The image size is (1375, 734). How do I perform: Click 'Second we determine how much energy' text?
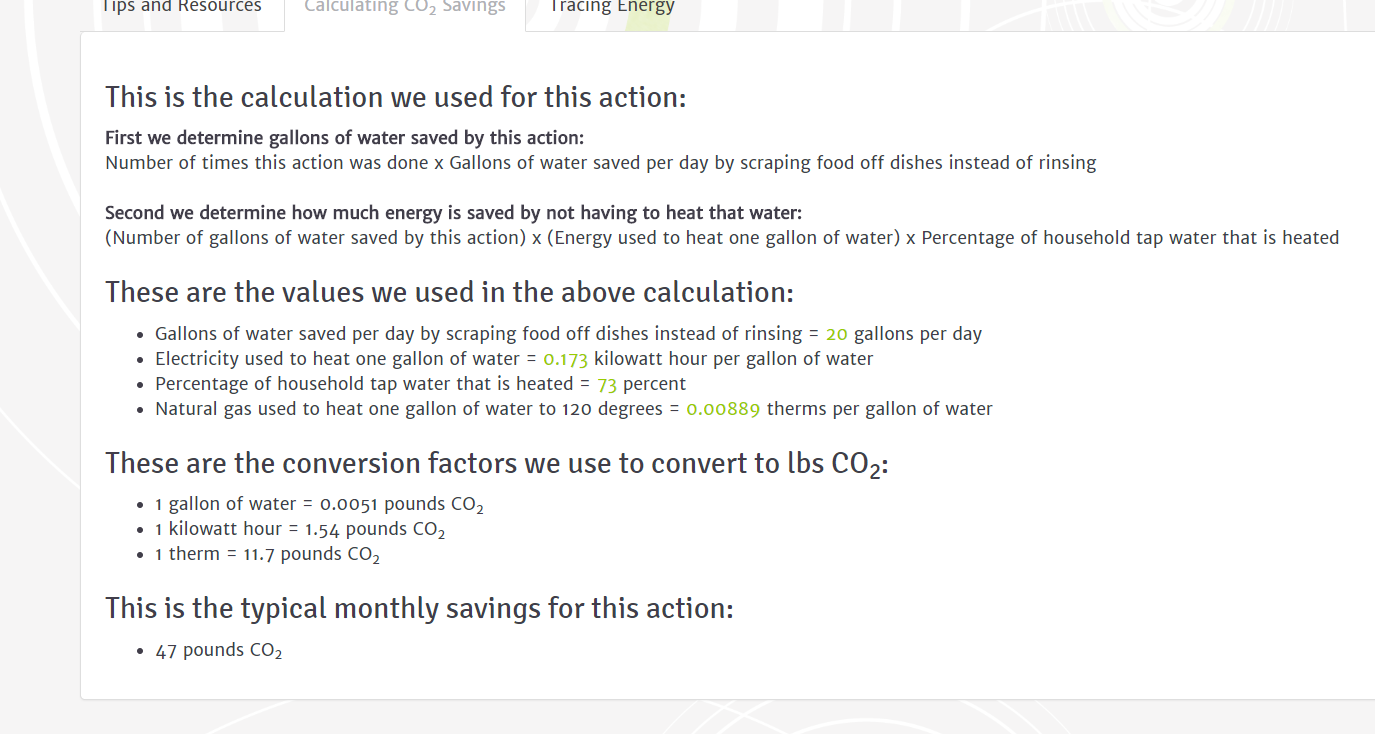[x=453, y=213]
